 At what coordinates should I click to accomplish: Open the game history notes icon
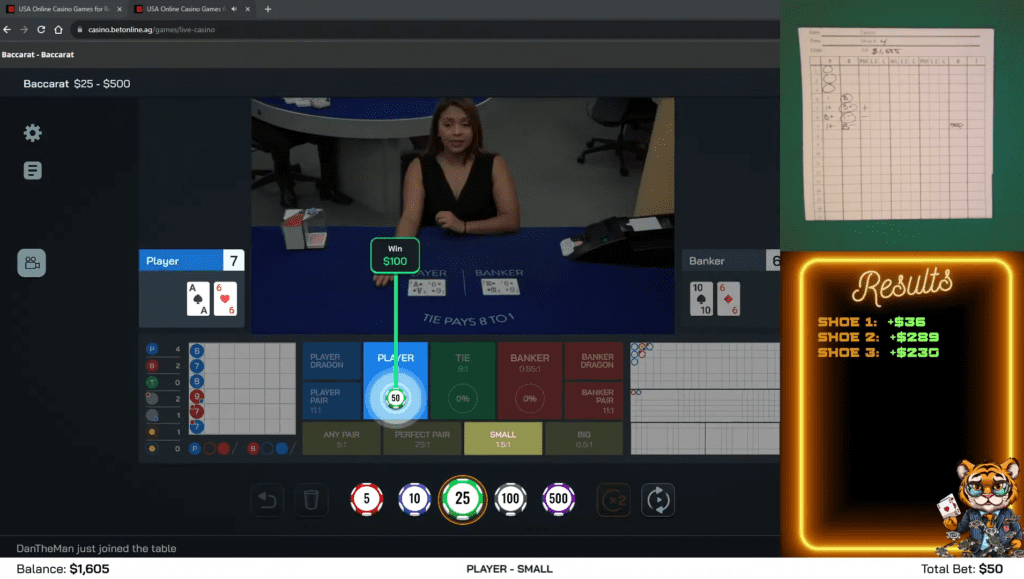pos(32,171)
